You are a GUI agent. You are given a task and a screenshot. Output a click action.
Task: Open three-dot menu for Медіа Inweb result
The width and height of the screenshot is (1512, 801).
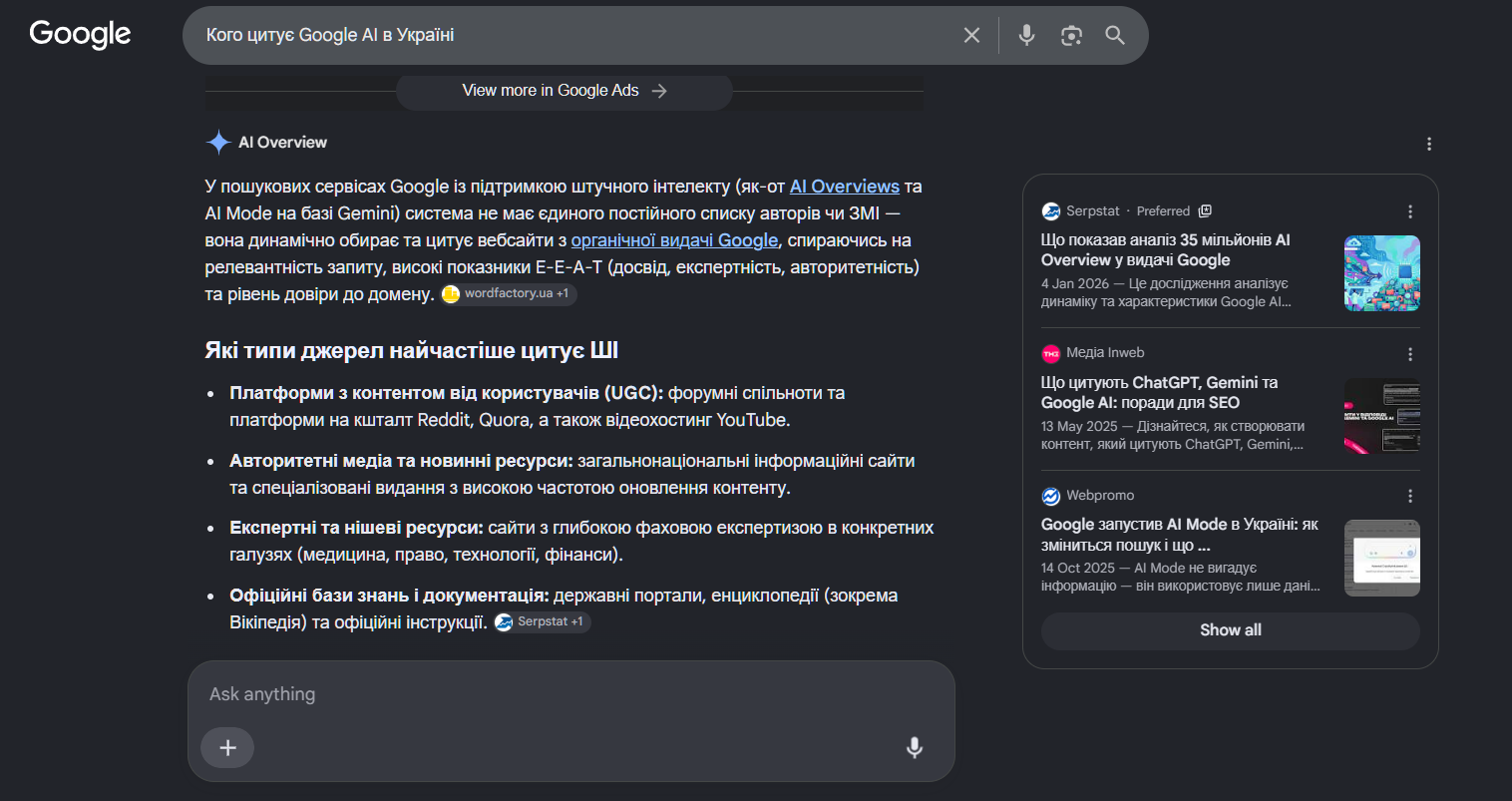[x=1410, y=354]
